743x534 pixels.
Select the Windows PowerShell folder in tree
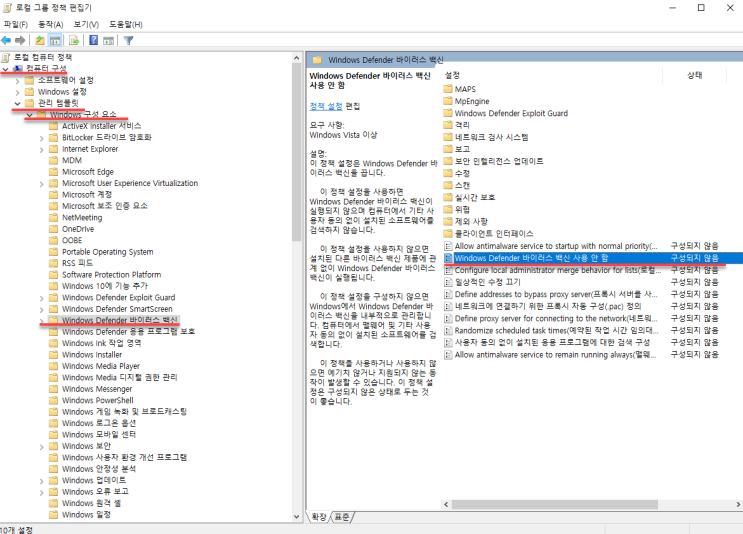(98, 400)
